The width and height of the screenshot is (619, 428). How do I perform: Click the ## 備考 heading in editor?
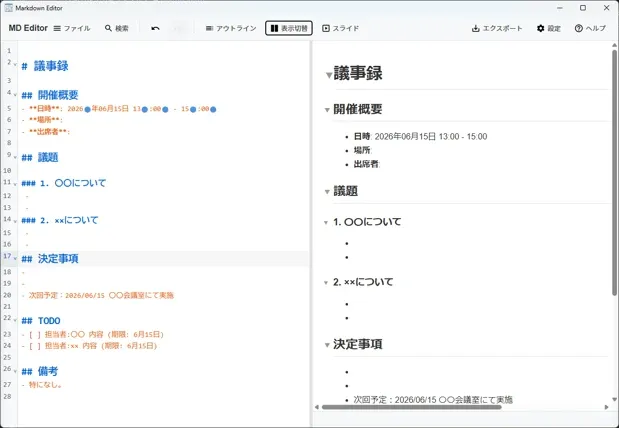[x=48, y=371]
